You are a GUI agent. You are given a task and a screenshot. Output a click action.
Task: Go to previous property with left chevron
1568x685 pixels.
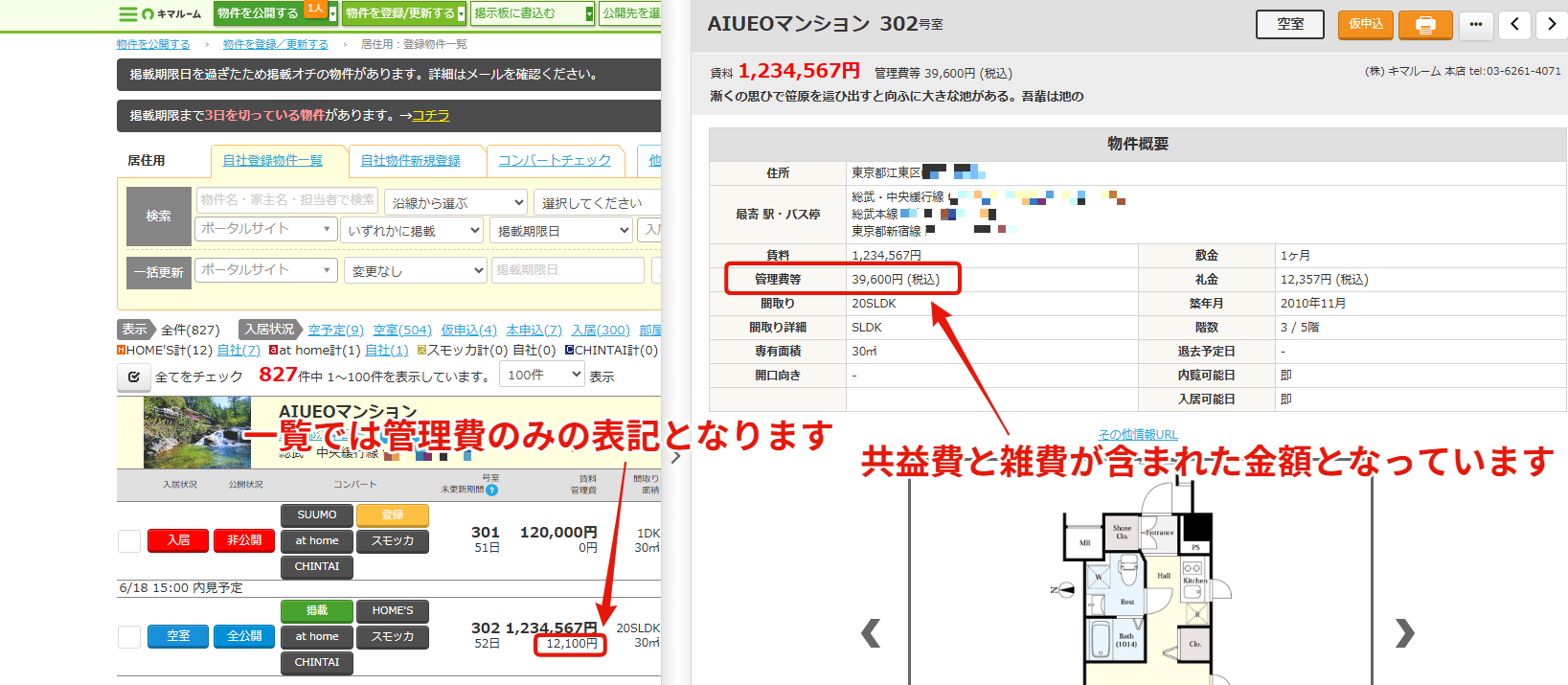pyautogui.click(x=1514, y=25)
